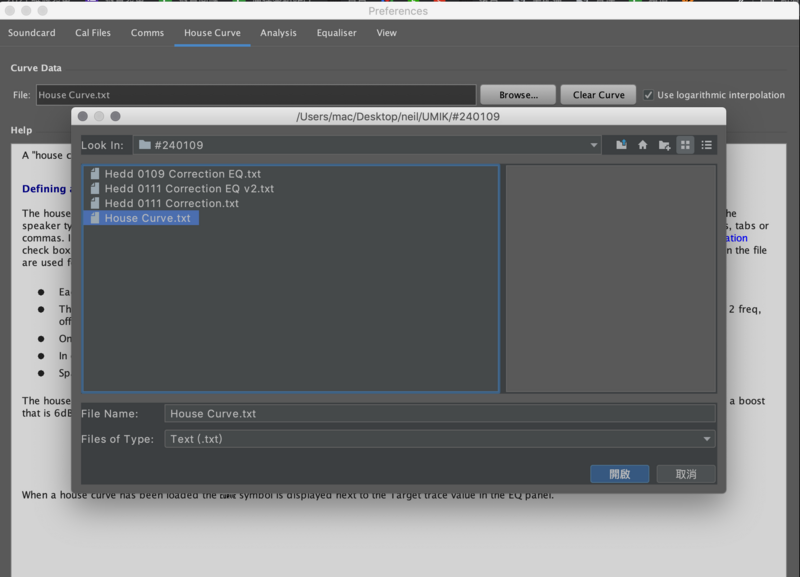Image resolution: width=800 pixels, height=577 pixels.
Task: Select Hedd 0111 Correction EQ v2.txt file
Action: tap(189, 189)
